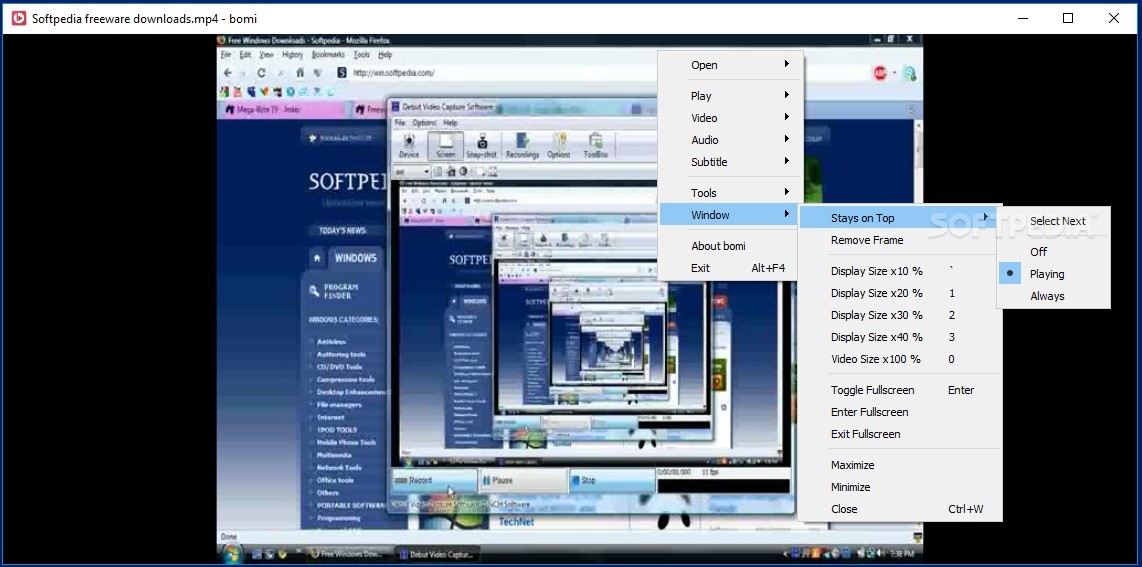The image size is (1142, 567).
Task: Open Firefox Bookmarks menu in video
Action: [x=328, y=55]
